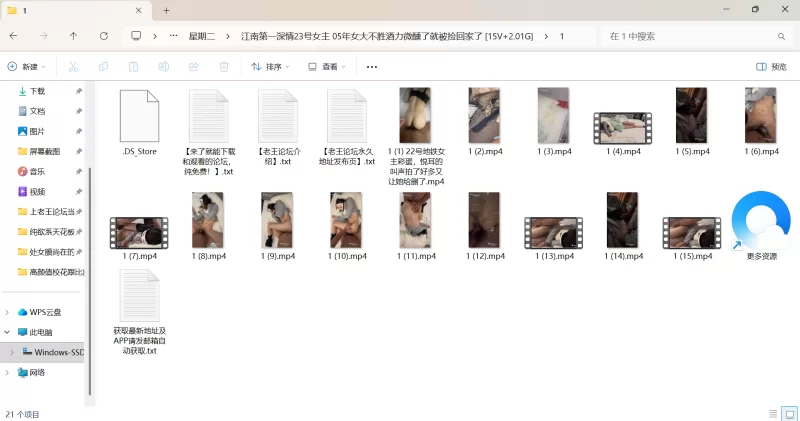This screenshot has height=421, width=800.
Task: Click the Cut scissors icon
Action: [73, 66]
